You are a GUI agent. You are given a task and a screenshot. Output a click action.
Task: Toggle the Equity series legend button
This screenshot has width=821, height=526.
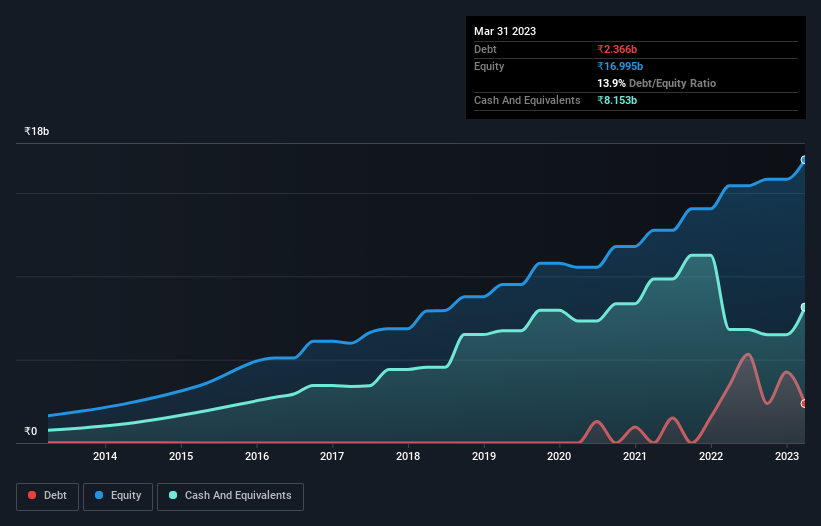[x=118, y=496]
